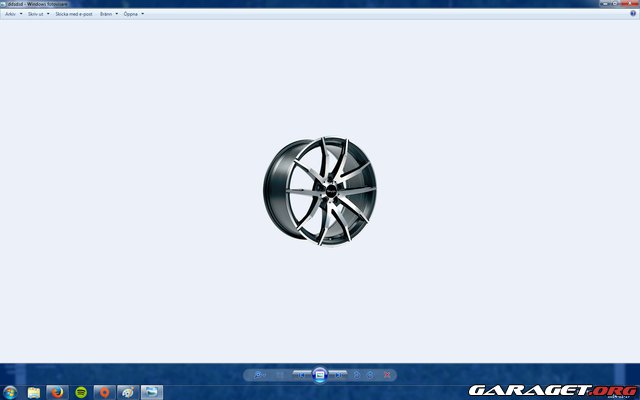Go to the next photo
The height and width of the screenshot is (400, 640).
(339, 375)
